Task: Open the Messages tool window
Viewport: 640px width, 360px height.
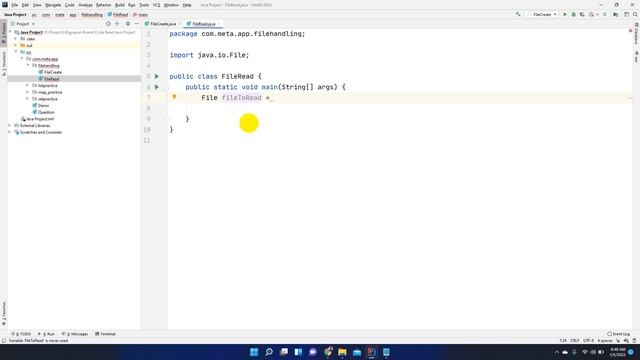Action: (75, 334)
